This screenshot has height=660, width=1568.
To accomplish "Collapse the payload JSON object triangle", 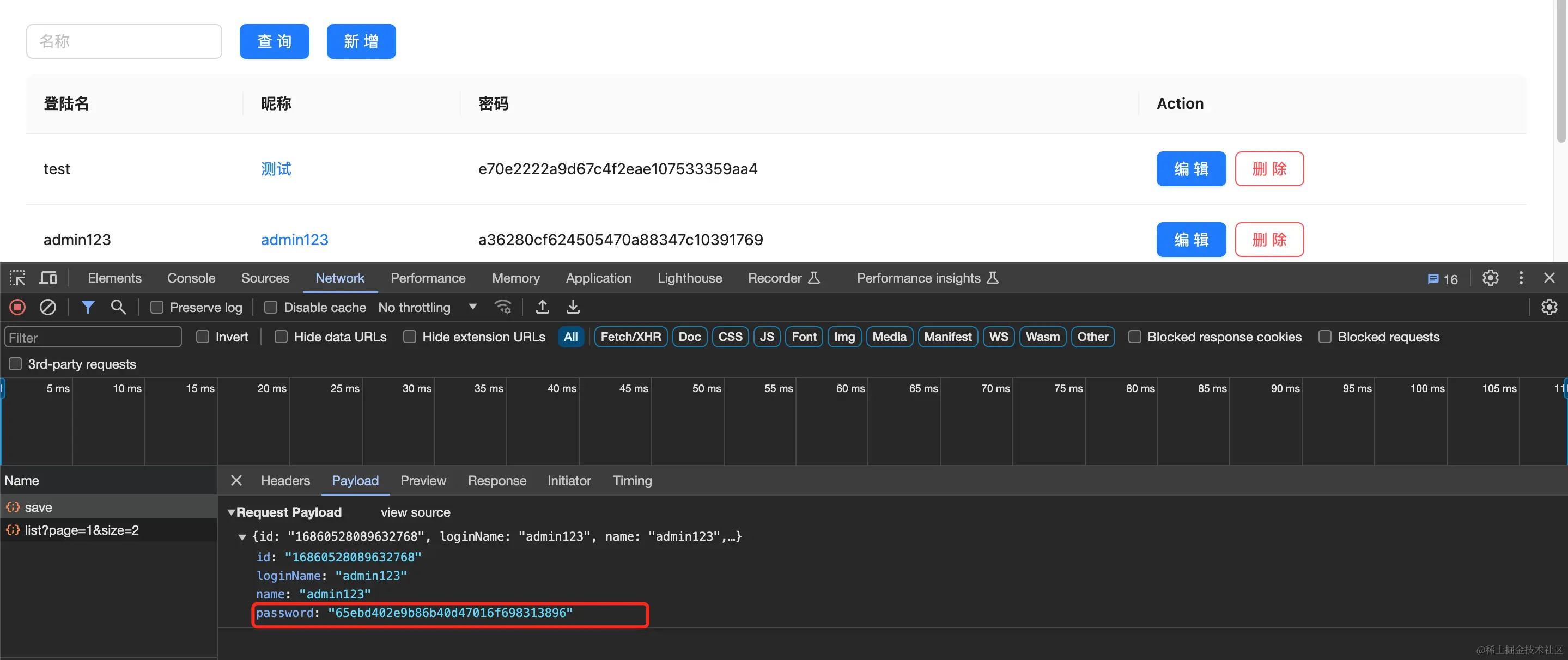I will click(242, 536).
